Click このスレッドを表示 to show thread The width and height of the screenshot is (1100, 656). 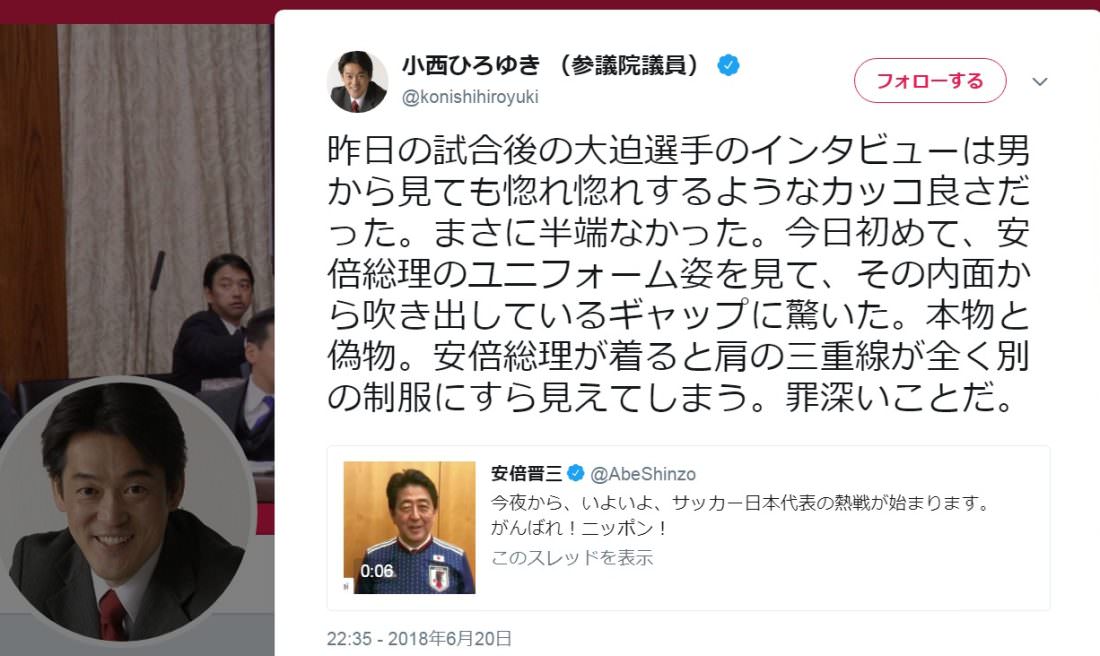572,558
